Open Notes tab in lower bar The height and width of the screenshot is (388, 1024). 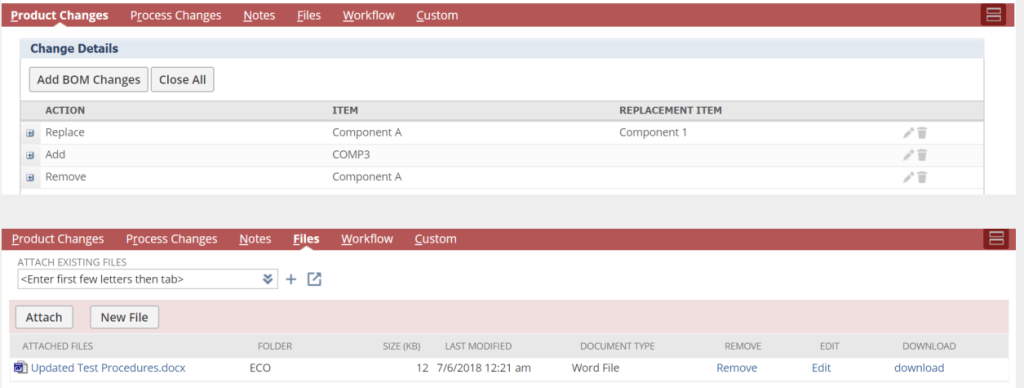coord(255,238)
